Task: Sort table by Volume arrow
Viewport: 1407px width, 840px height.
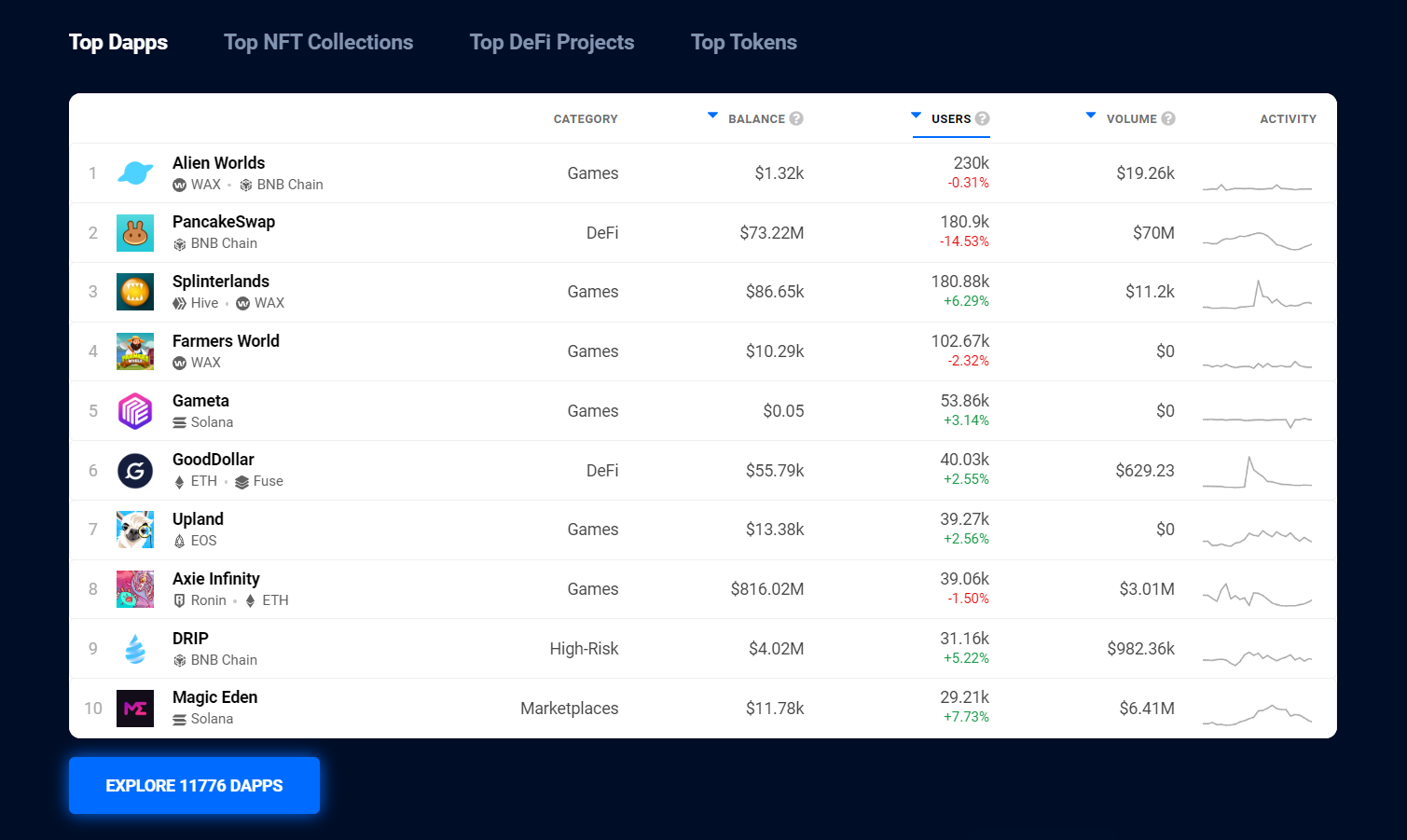Action: coord(1091,116)
